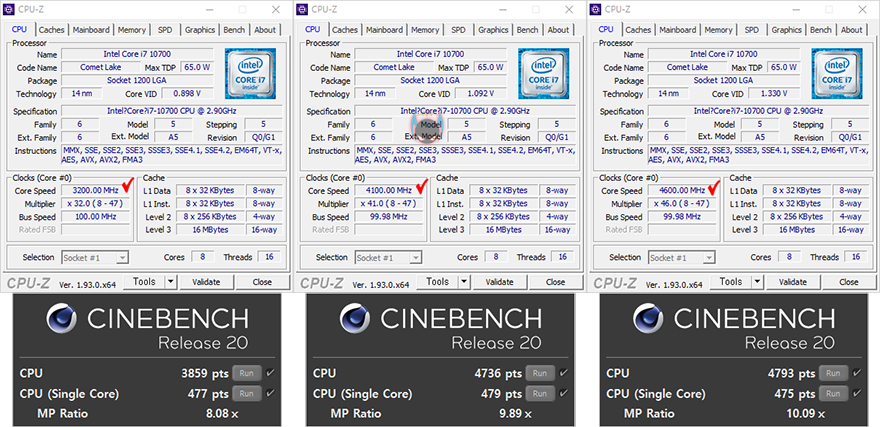Click Multiplier value x 46.0 (8 - 47)
Screen dimensions: 880x427
682,204
